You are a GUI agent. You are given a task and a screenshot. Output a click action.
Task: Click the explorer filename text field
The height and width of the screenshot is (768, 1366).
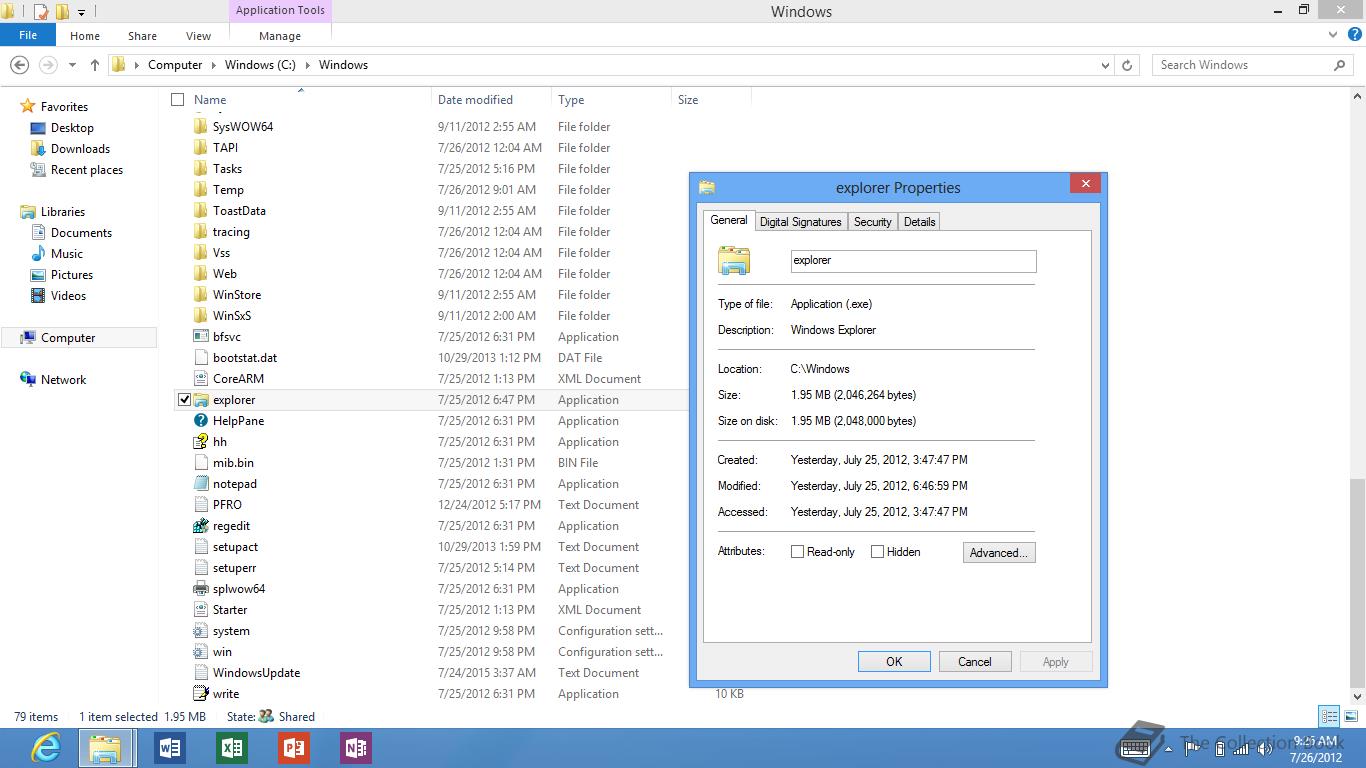[x=913, y=260]
